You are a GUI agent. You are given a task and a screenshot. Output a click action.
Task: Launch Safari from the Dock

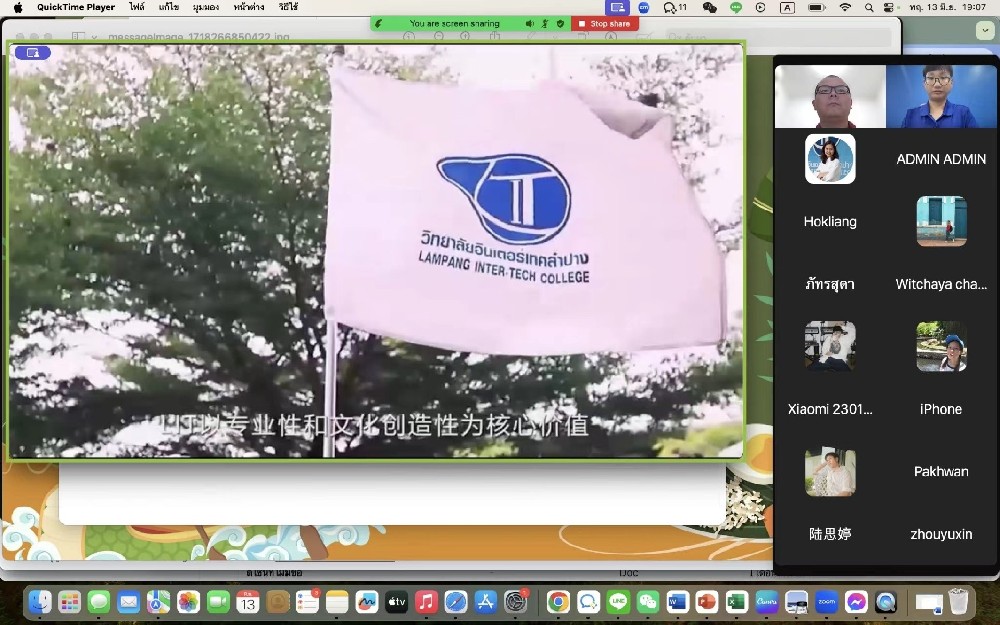pos(456,601)
